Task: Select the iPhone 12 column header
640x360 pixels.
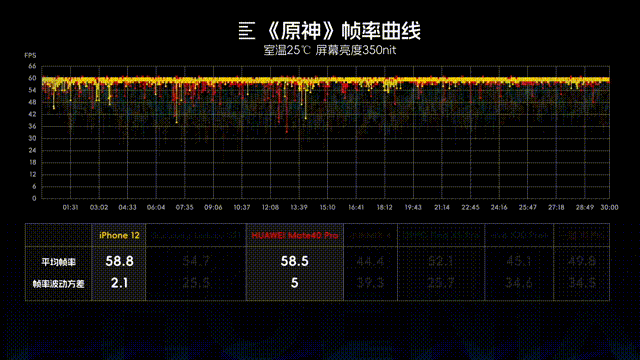Action: (x=119, y=236)
